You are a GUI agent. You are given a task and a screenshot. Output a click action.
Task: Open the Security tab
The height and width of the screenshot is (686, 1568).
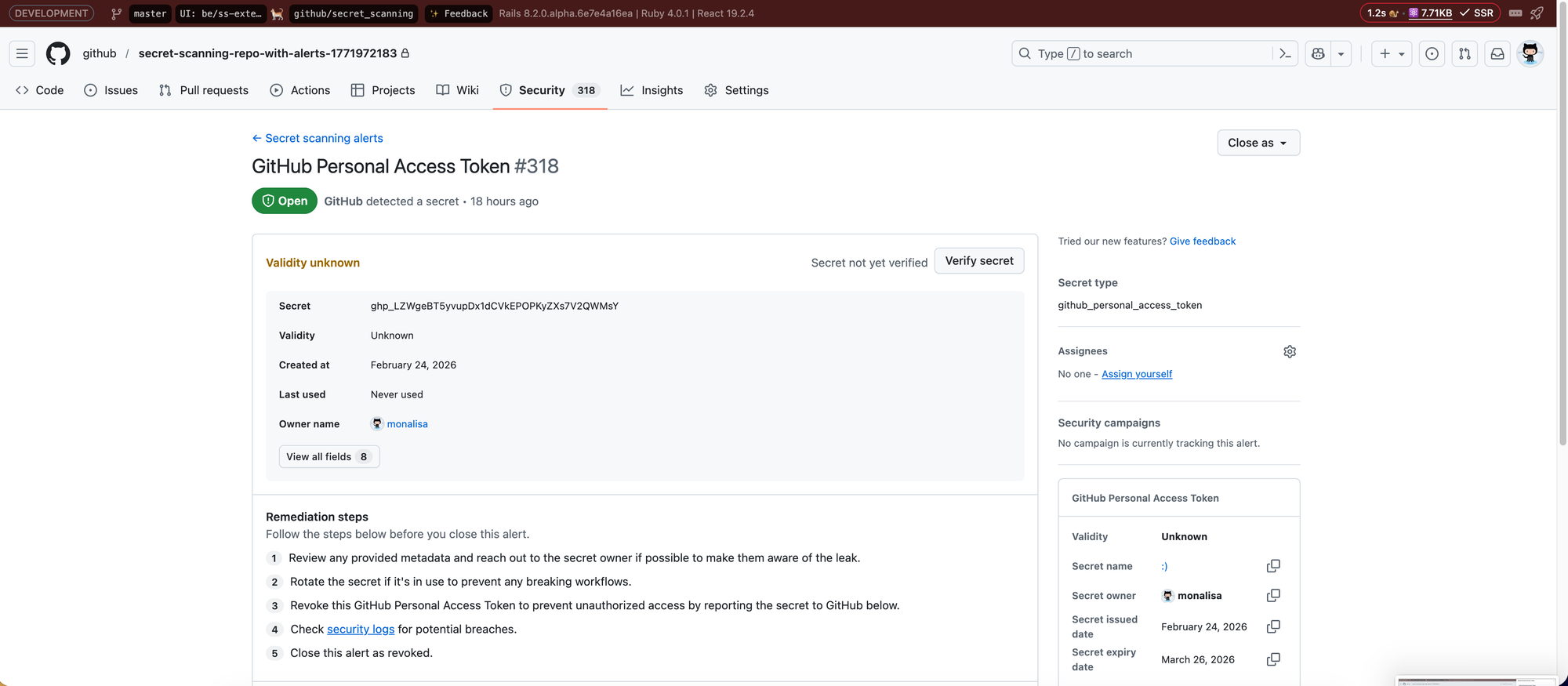pyautogui.click(x=550, y=90)
